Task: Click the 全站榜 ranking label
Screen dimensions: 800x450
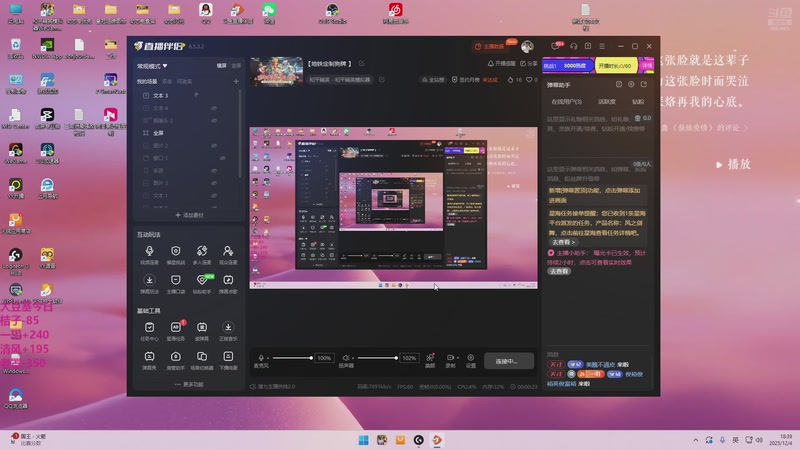Action: [x=433, y=80]
